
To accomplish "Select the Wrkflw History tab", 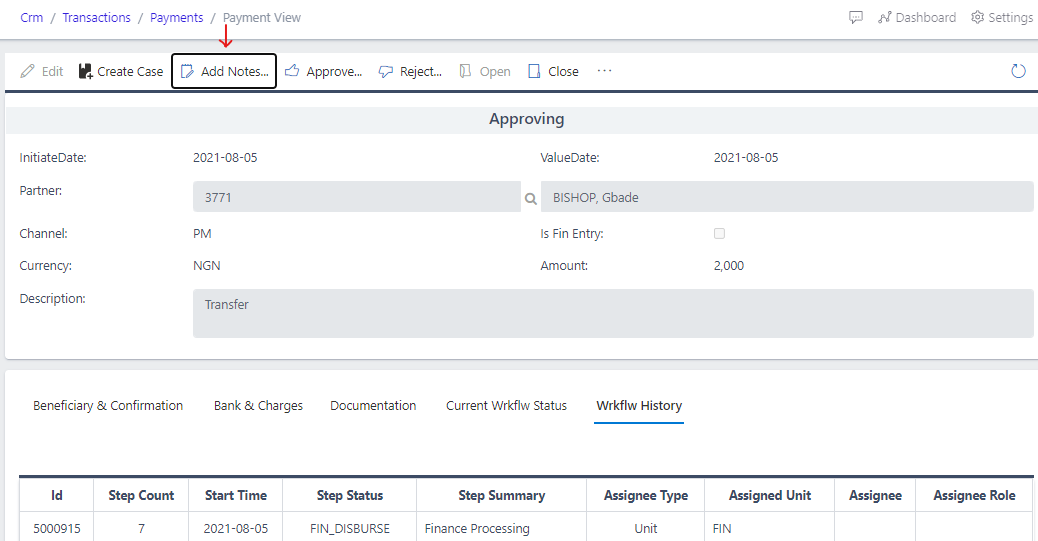I will click(x=639, y=405).
